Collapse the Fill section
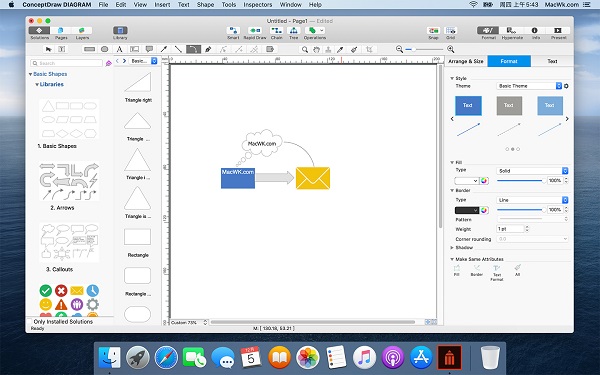The width and height of the screenshot is (600, 375). click(x=452, y=163)
